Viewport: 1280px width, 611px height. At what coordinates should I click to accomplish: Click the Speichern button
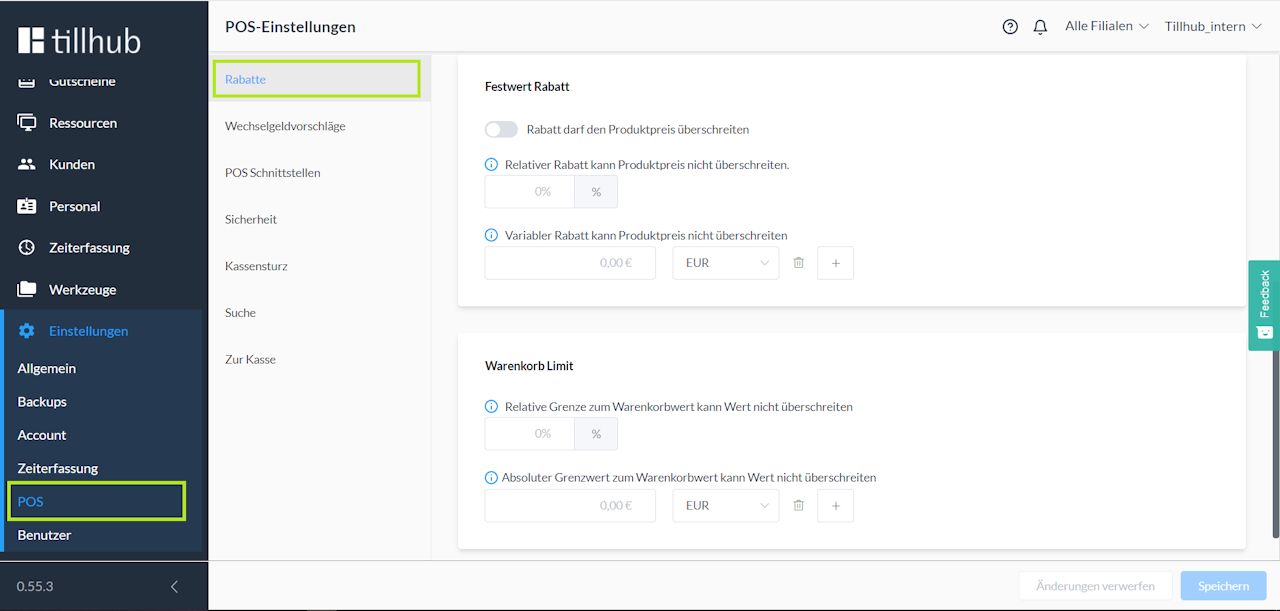[x=1223, y=586]
